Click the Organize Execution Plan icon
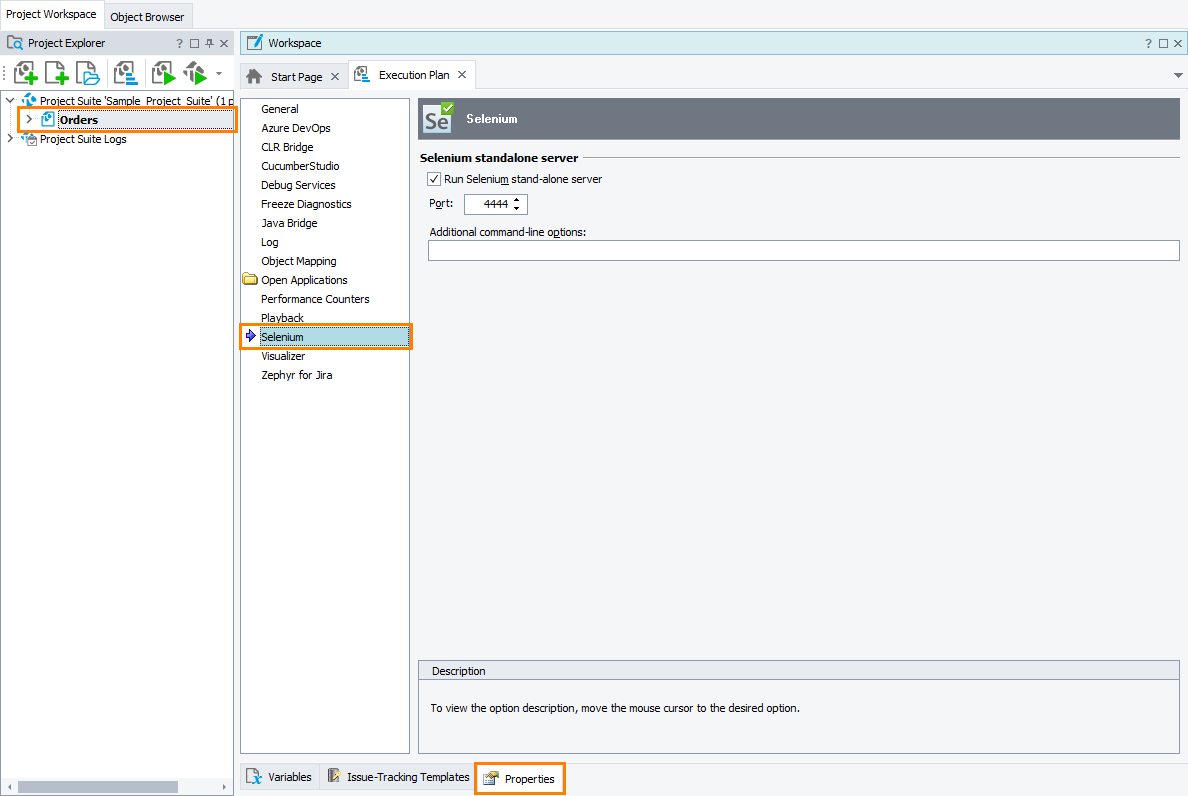The image size is (1188, 796). pyautogui.click(x=125, y=73)
